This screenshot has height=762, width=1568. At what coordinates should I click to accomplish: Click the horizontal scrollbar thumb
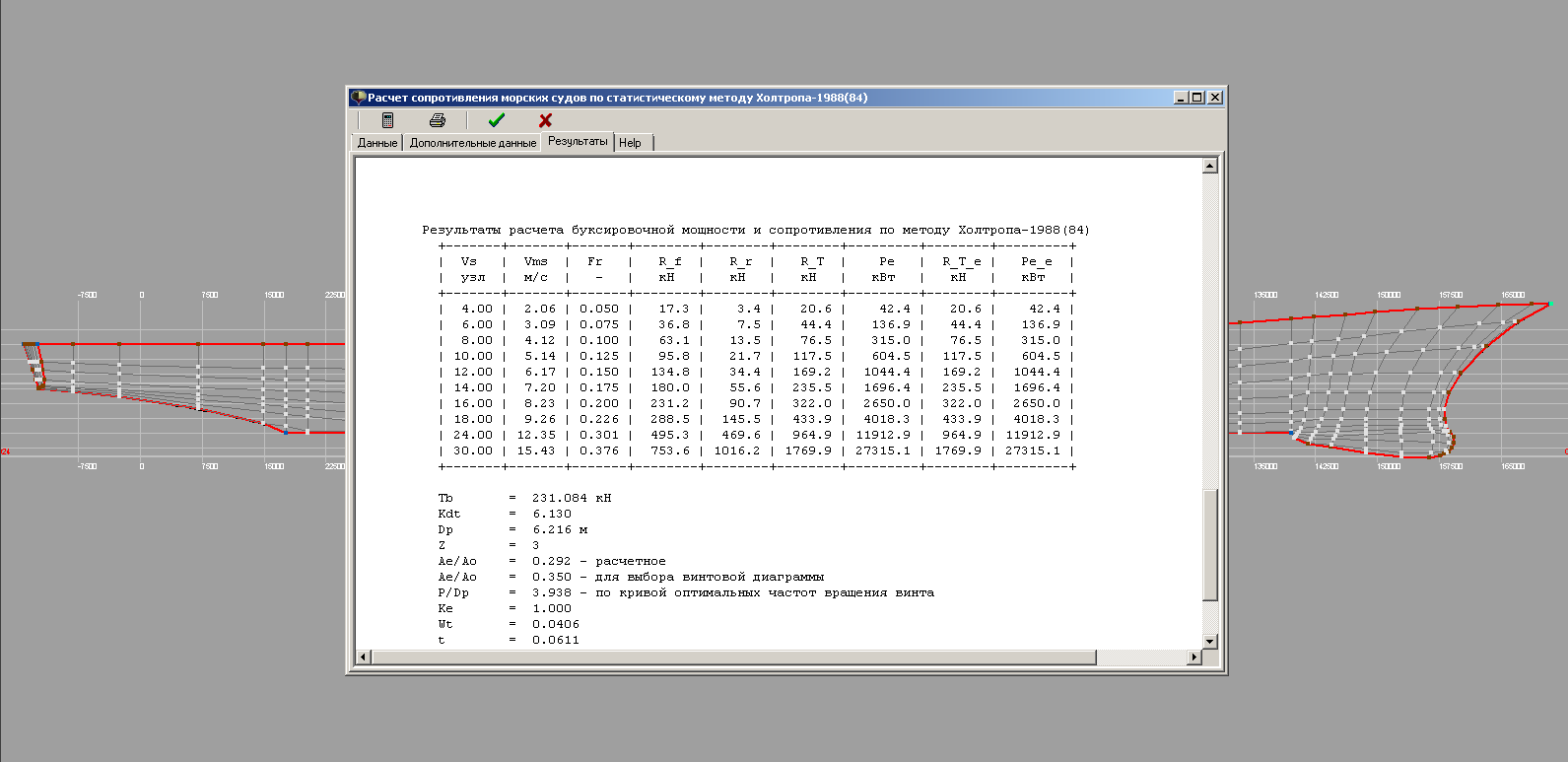[733, 658]
